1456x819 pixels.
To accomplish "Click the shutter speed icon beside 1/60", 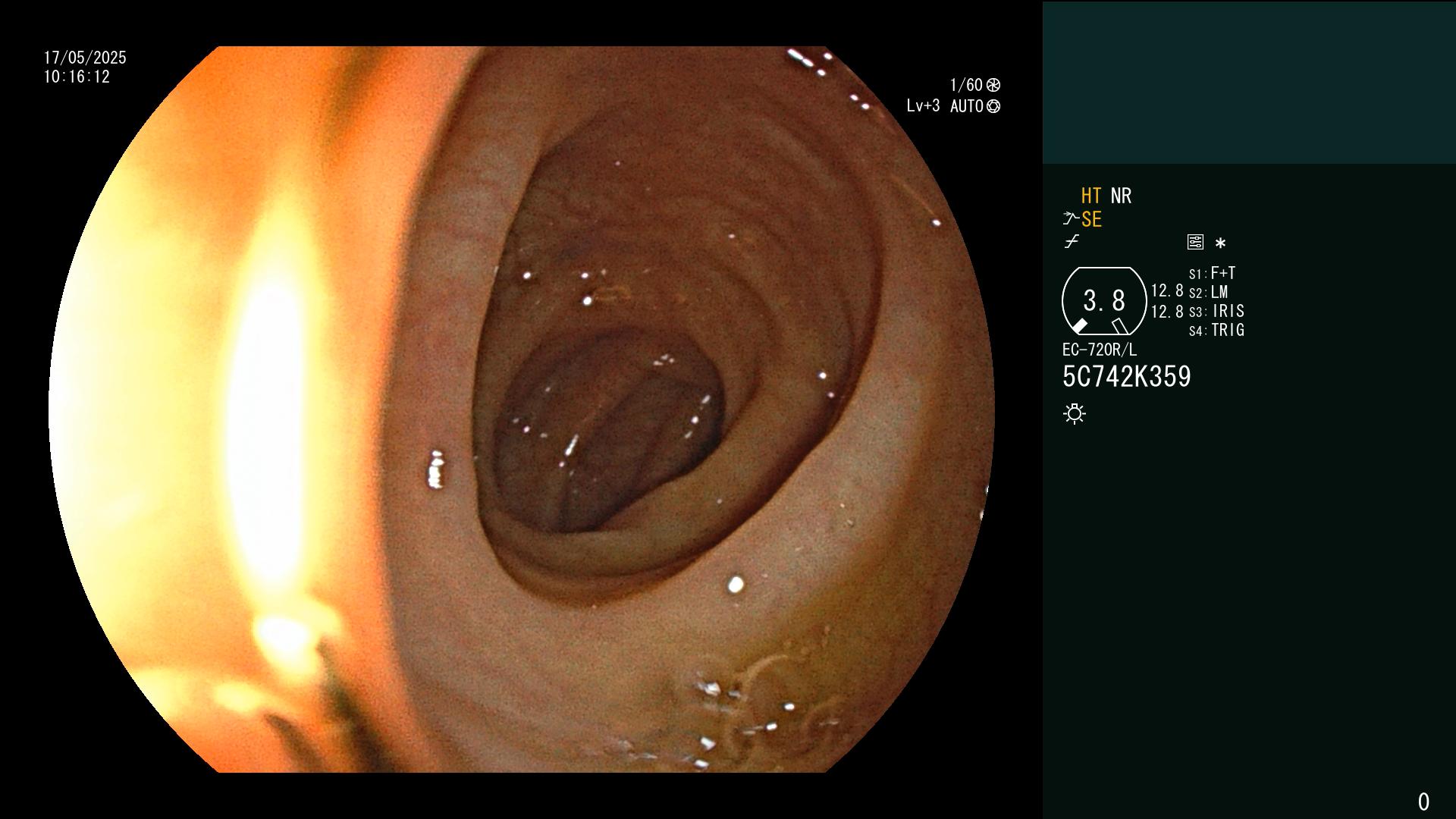I will point(993,85).
